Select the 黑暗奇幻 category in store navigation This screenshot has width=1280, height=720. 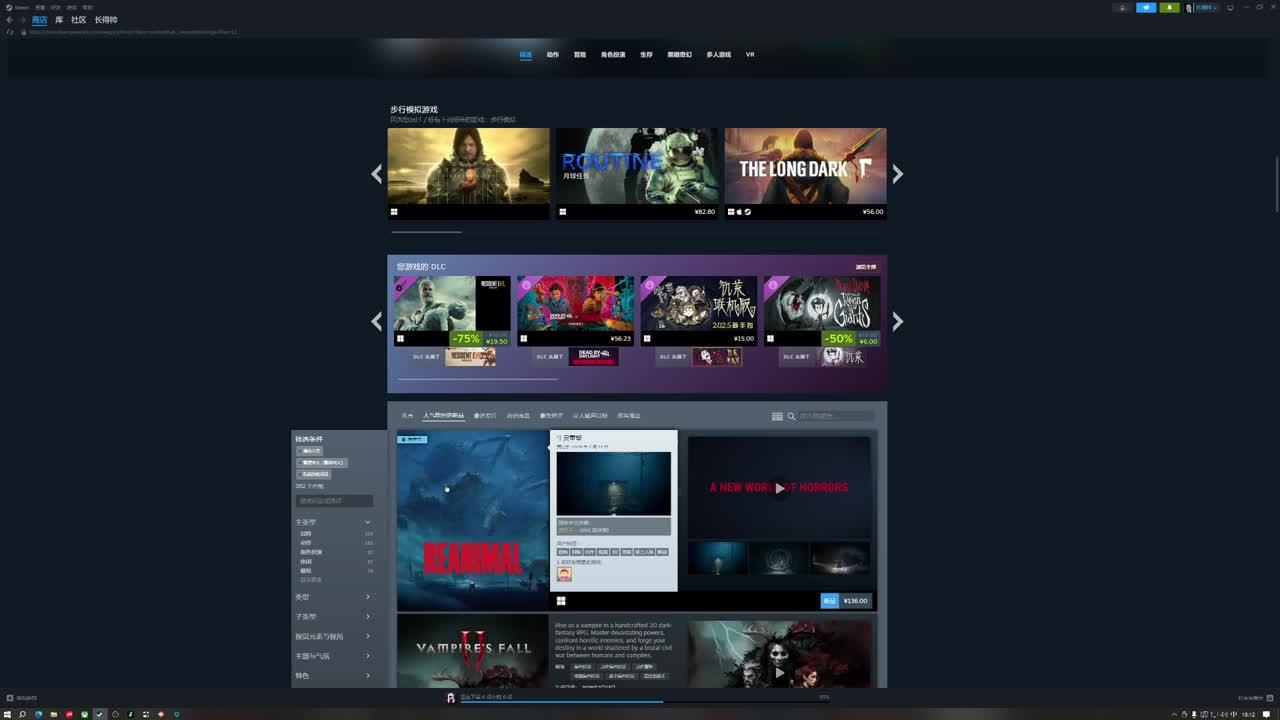click(680, 55)
